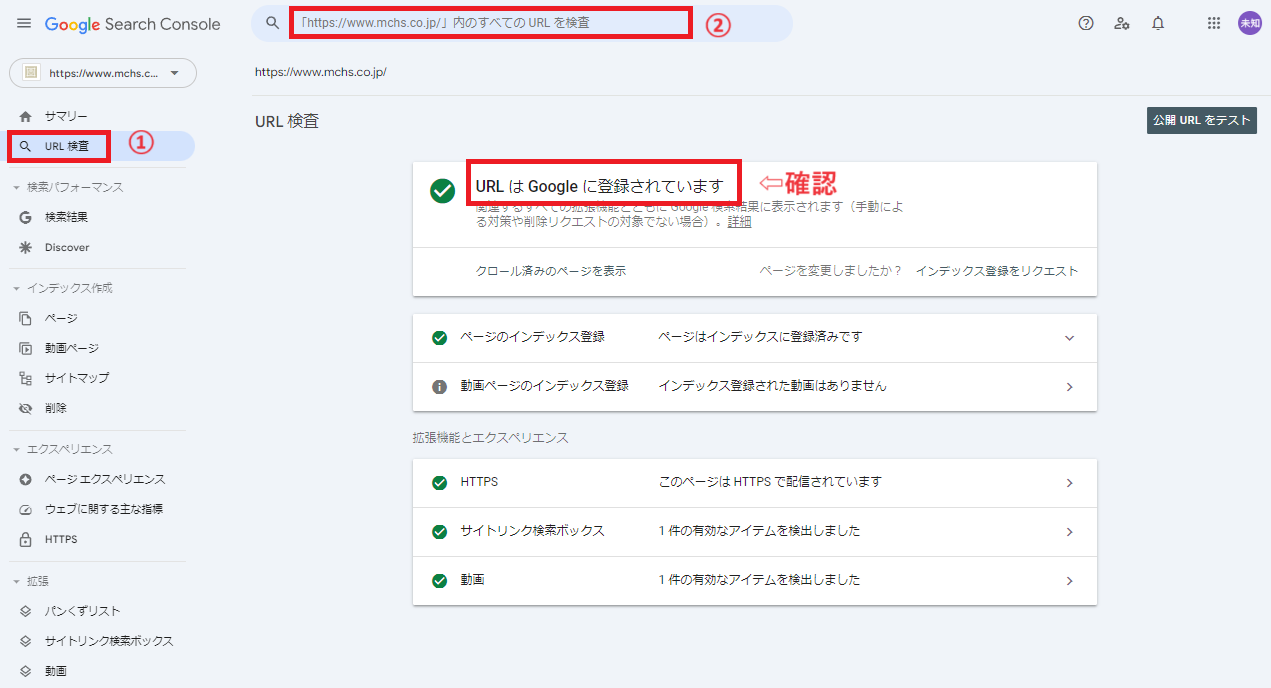Go to サマリー in the sidebar

coord(66,116)
